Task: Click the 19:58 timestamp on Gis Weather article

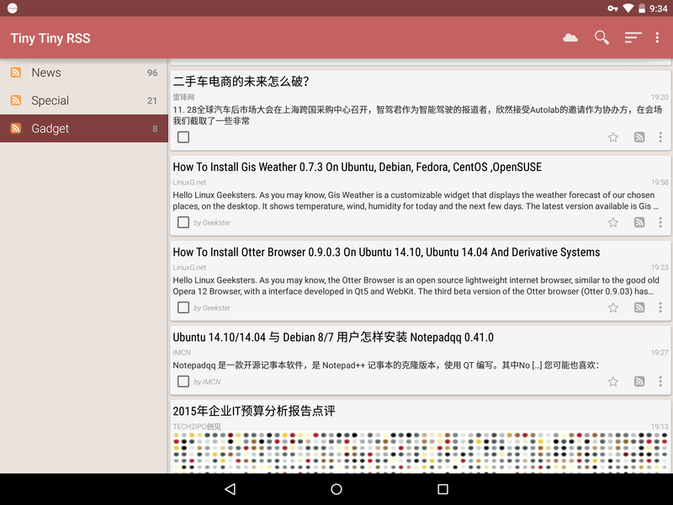Action: point(659,182)
